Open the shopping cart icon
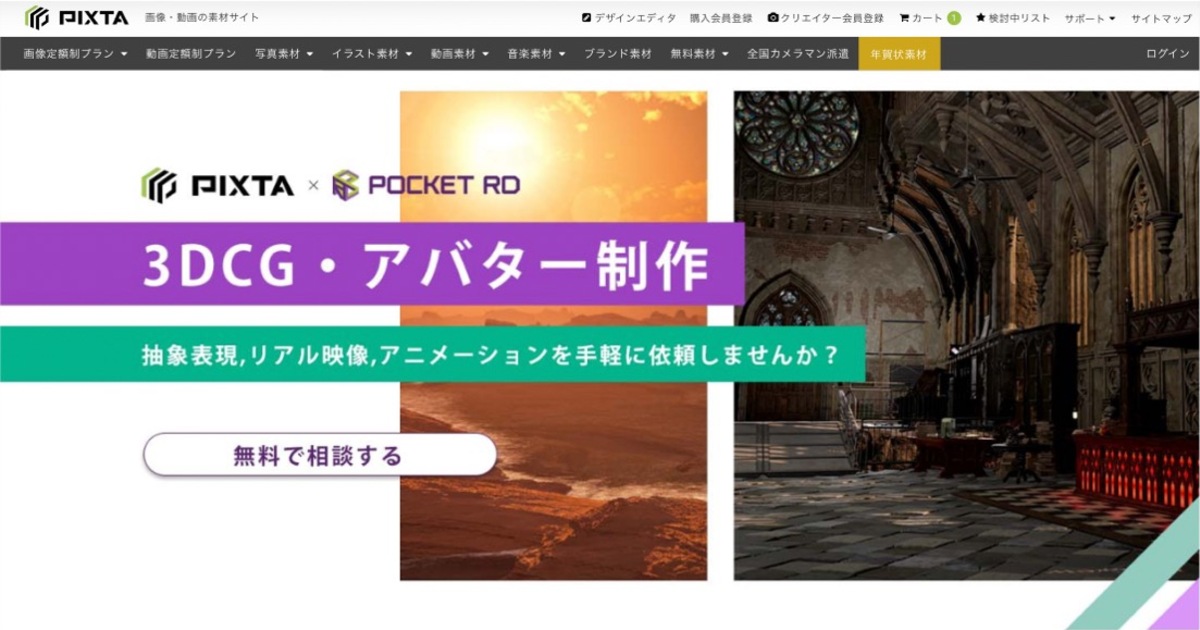The width and height of the screenshot is (1200, 630). [904, 16]
